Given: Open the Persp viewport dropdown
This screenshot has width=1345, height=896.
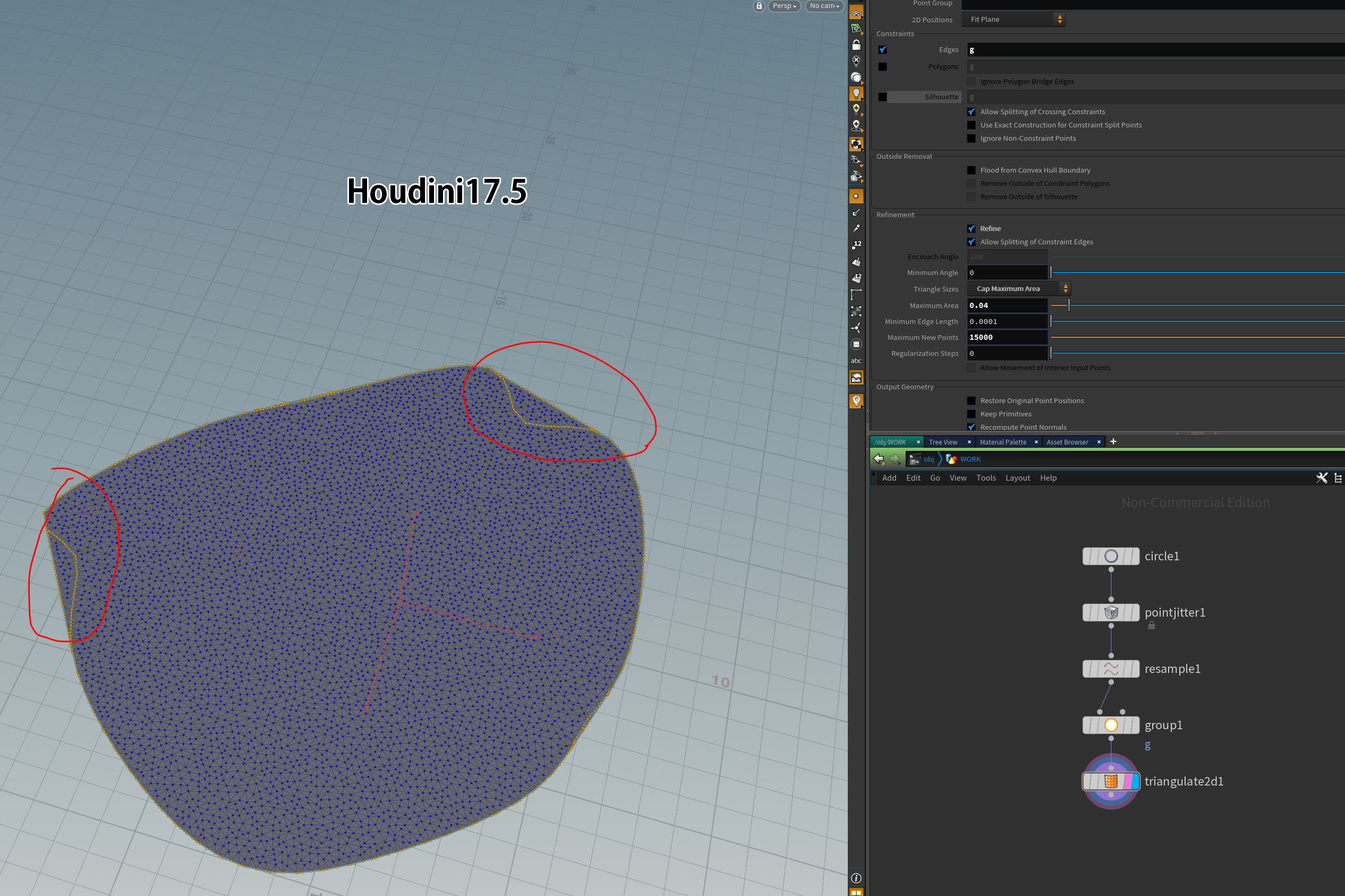Looking at the screenshot, I should (784, 6).
